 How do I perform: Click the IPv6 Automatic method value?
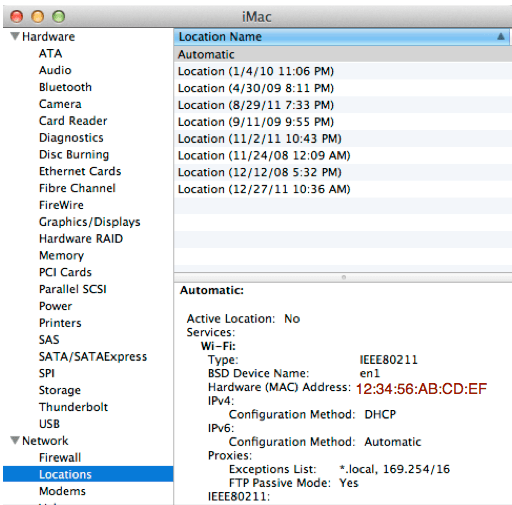click(x=393, y=442)
